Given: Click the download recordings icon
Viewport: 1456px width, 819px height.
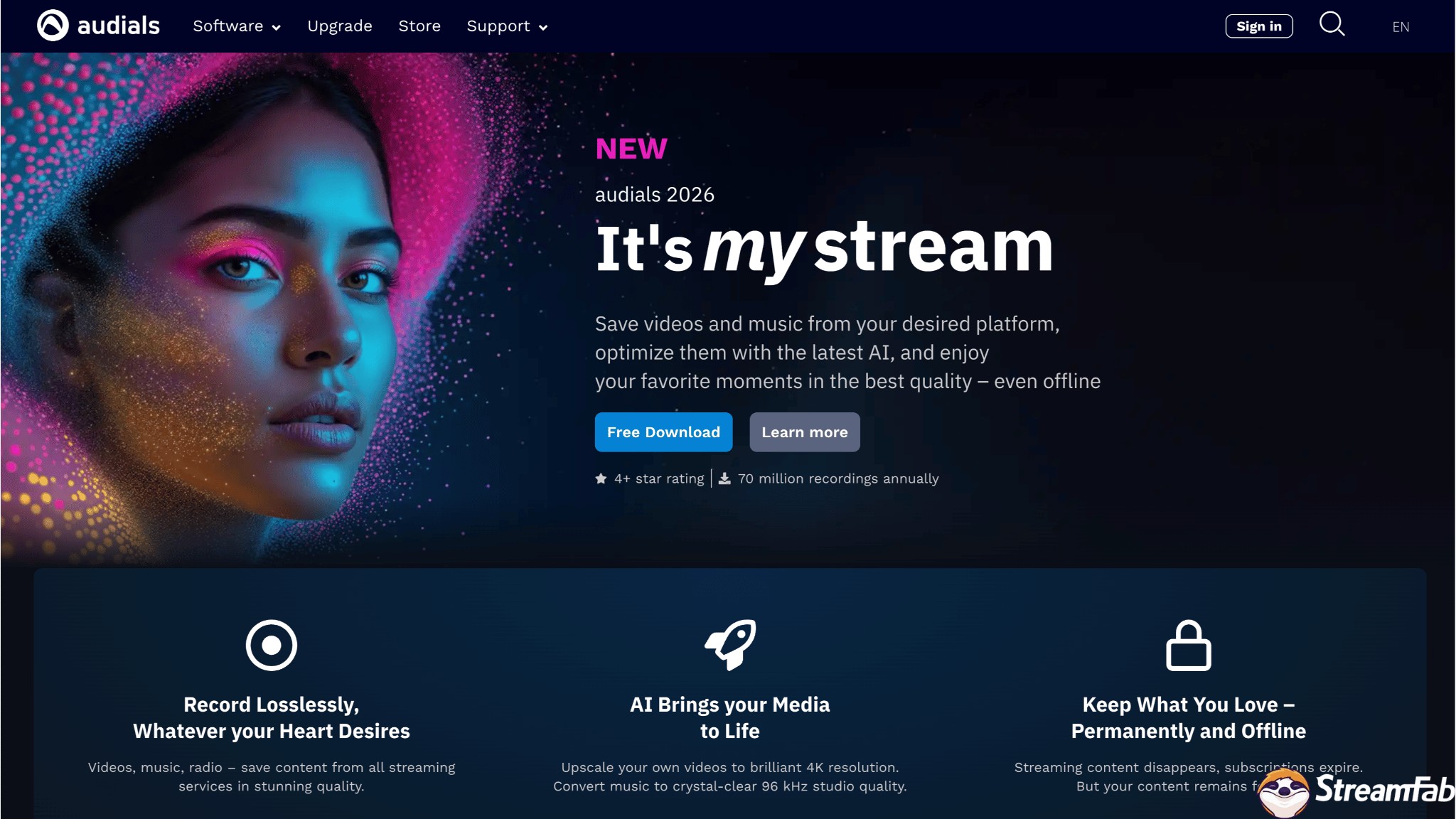Looking at the screenshot, I should click(724, 478).
